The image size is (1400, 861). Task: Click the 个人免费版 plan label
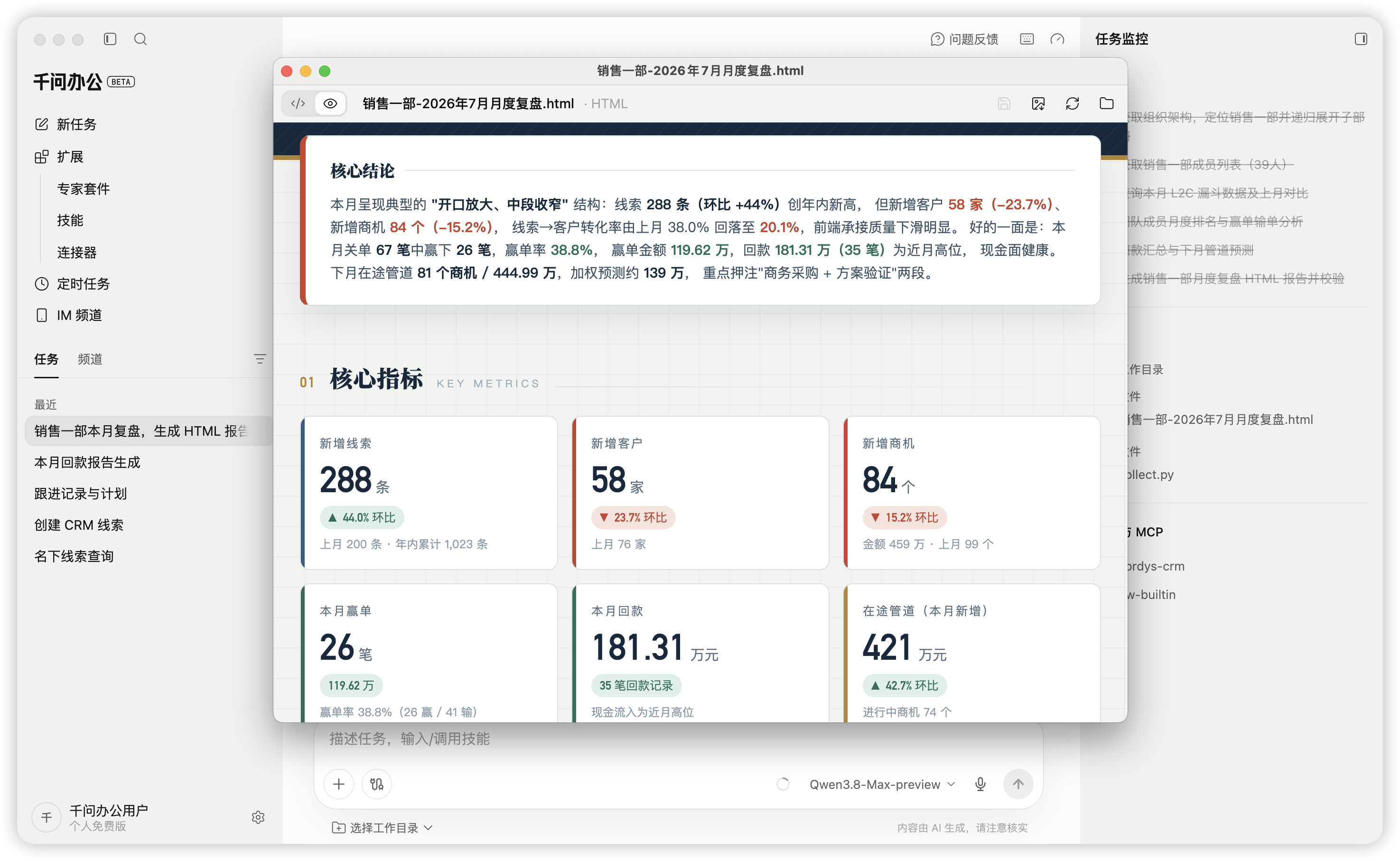click(x=97, y=826)
